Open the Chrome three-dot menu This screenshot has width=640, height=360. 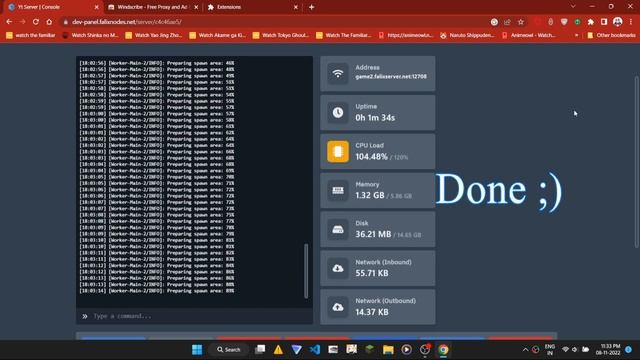(631, 22)
